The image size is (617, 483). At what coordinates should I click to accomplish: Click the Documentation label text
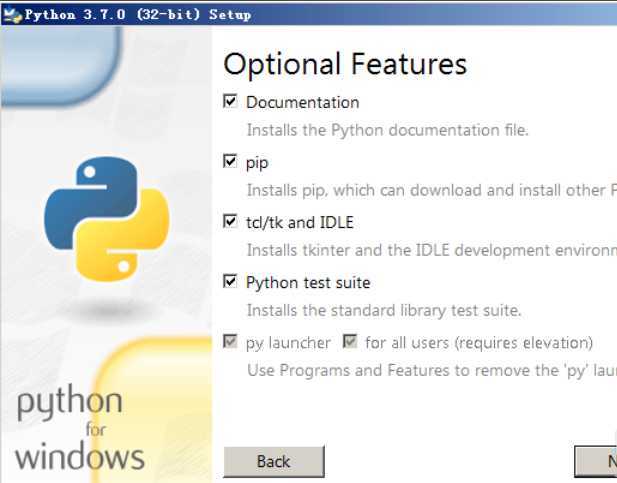(x=303, y=102)
